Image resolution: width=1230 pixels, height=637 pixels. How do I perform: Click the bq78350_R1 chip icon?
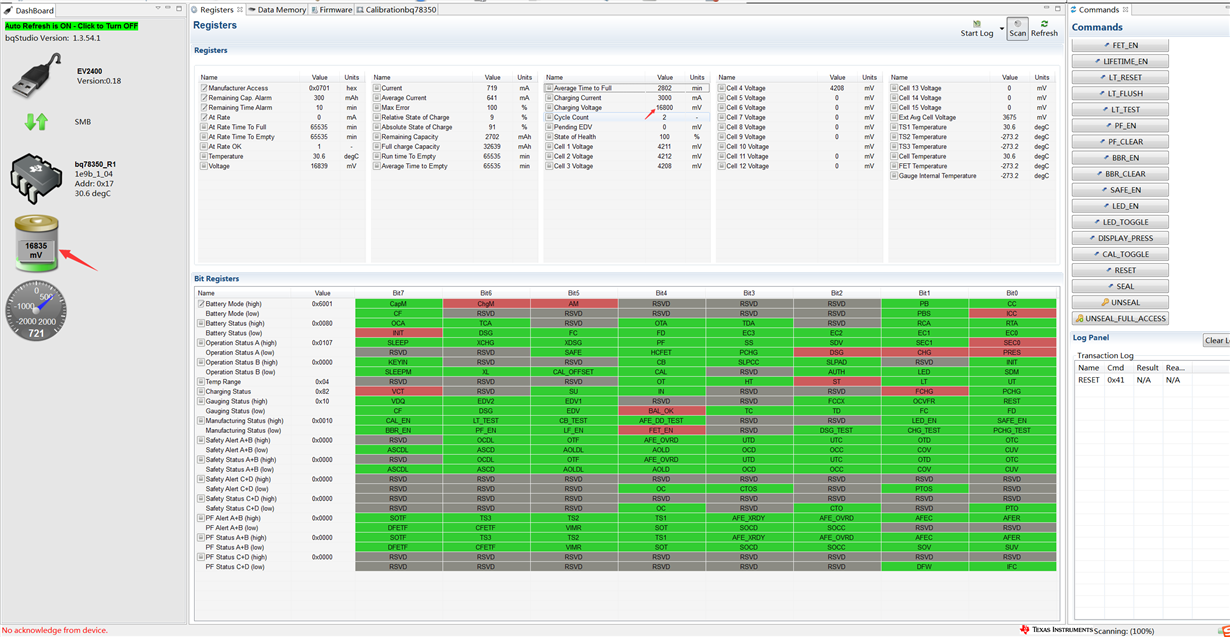(37, 178)
